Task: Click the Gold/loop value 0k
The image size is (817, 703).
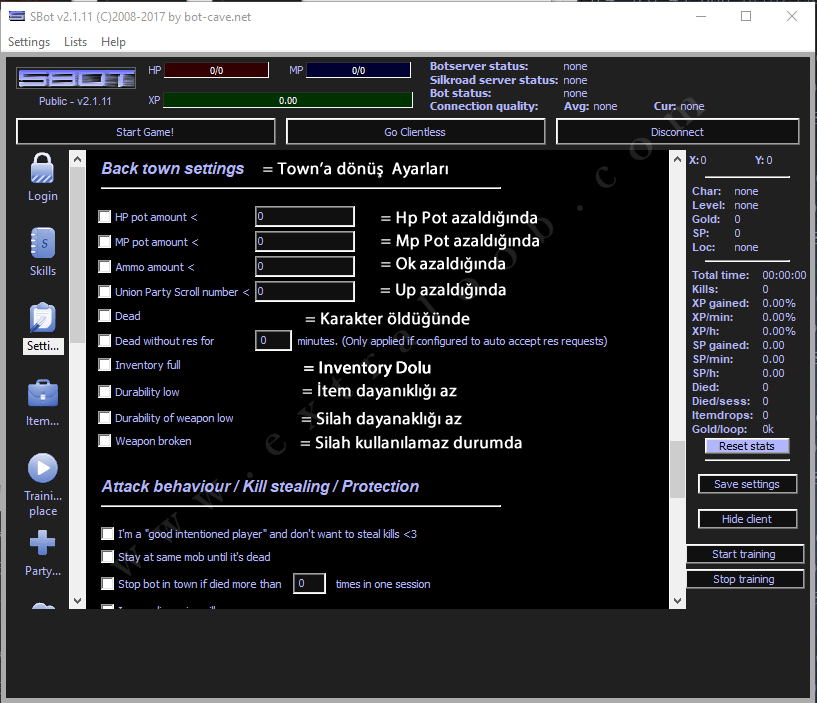Action: tap(768, 429)
